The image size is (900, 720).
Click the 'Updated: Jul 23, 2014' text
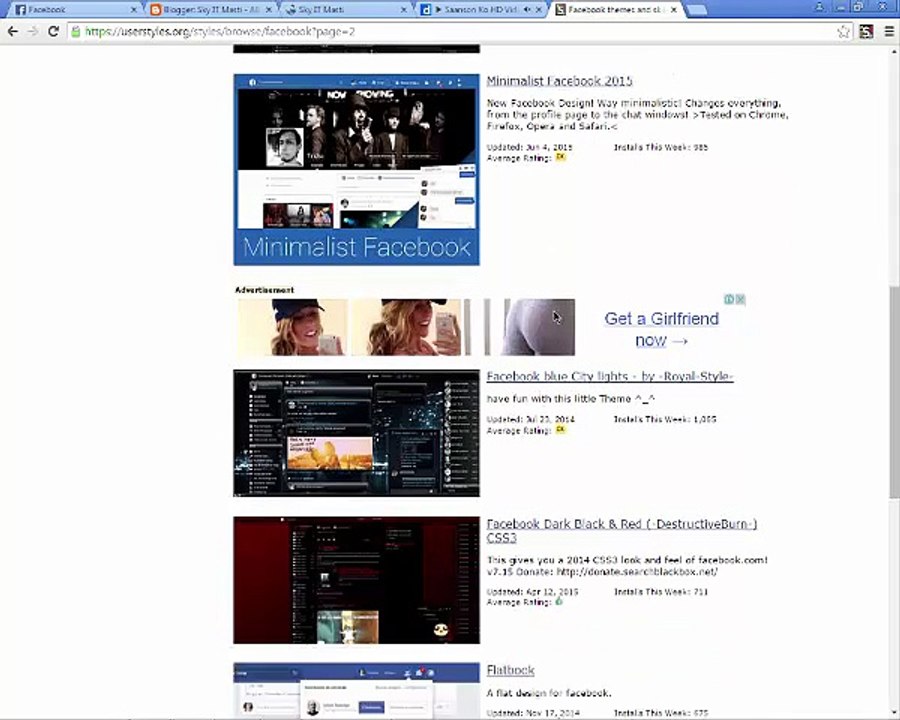(530, 419)
